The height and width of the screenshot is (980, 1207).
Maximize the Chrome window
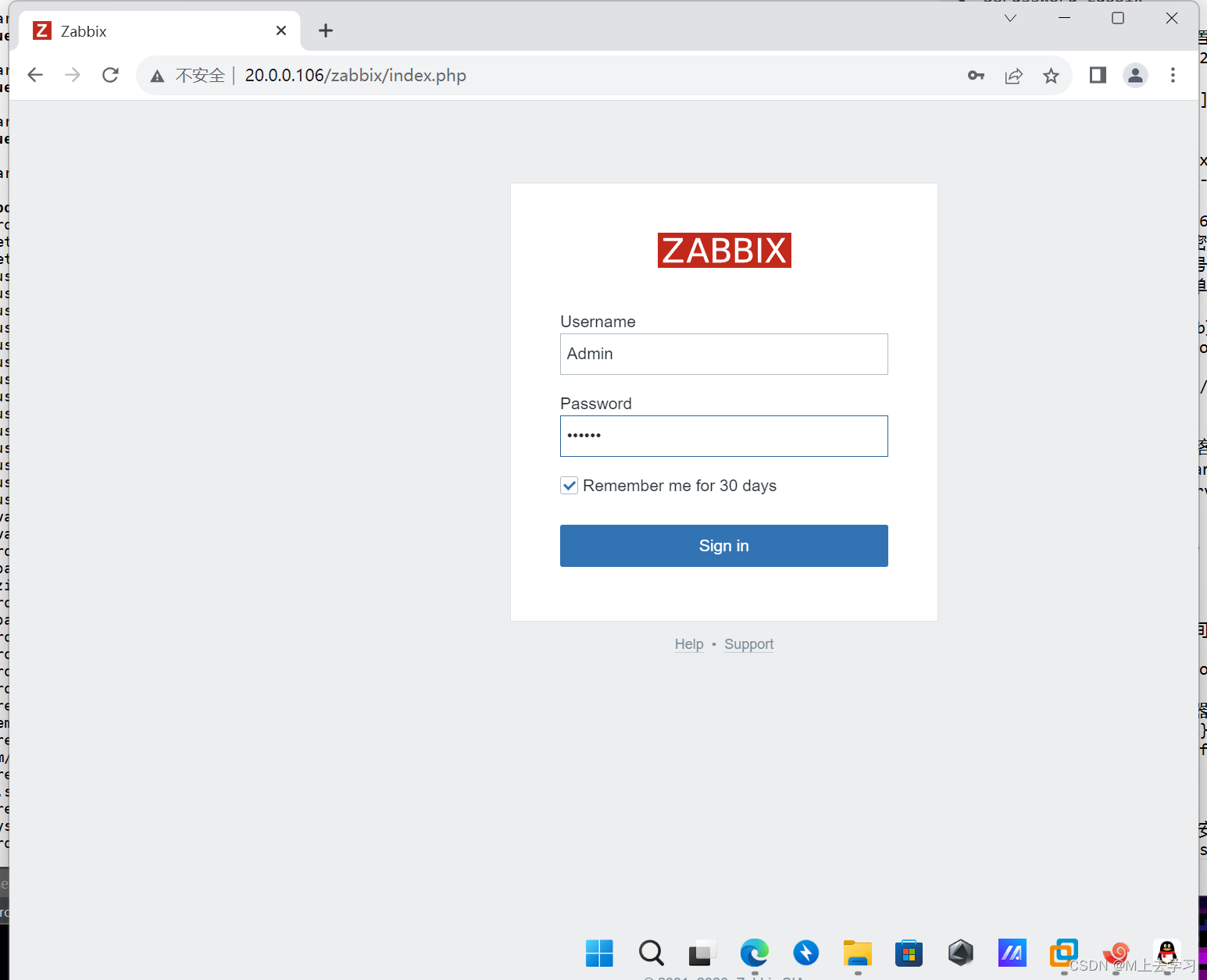pyautogui.click(x=1118, y=18)
